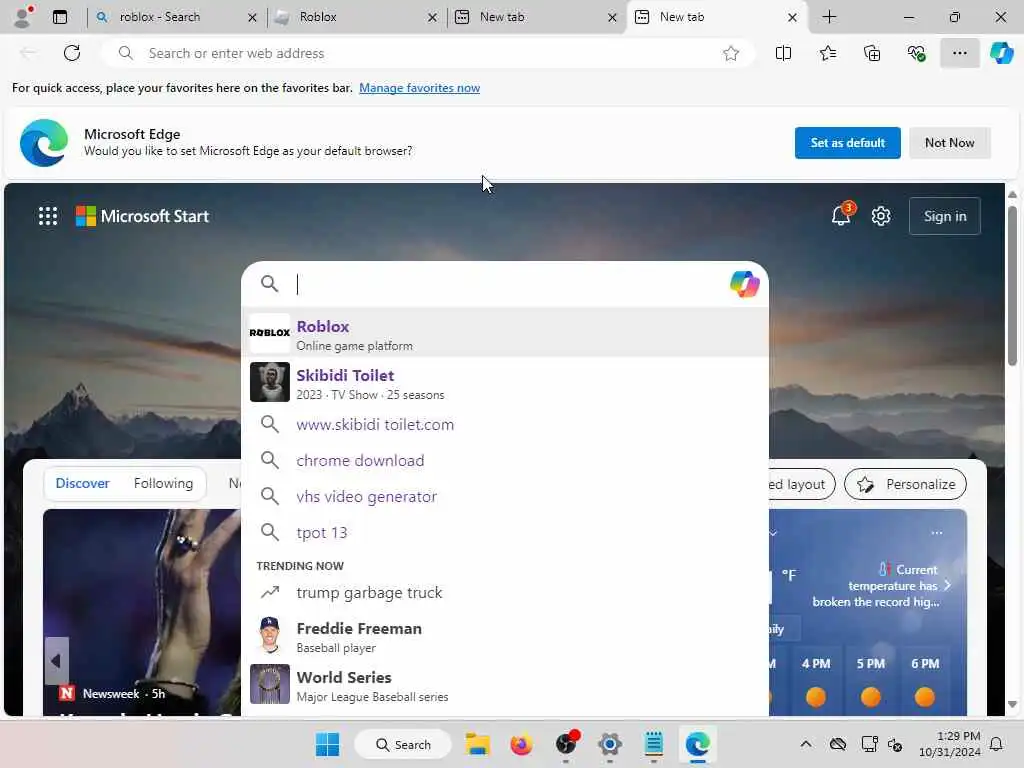1024x768 pixels.
Task: Open the tab actions menu icon
Action: [60, 17]
